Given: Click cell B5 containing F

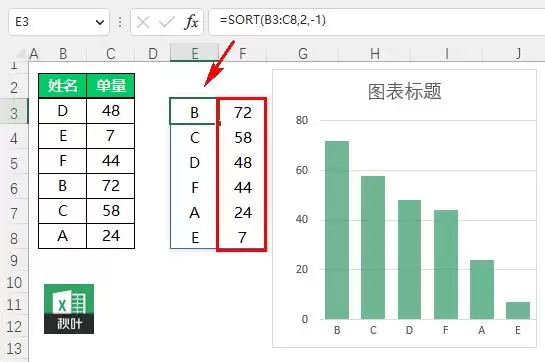Looking at the screenshot, I should coord(63,161).
